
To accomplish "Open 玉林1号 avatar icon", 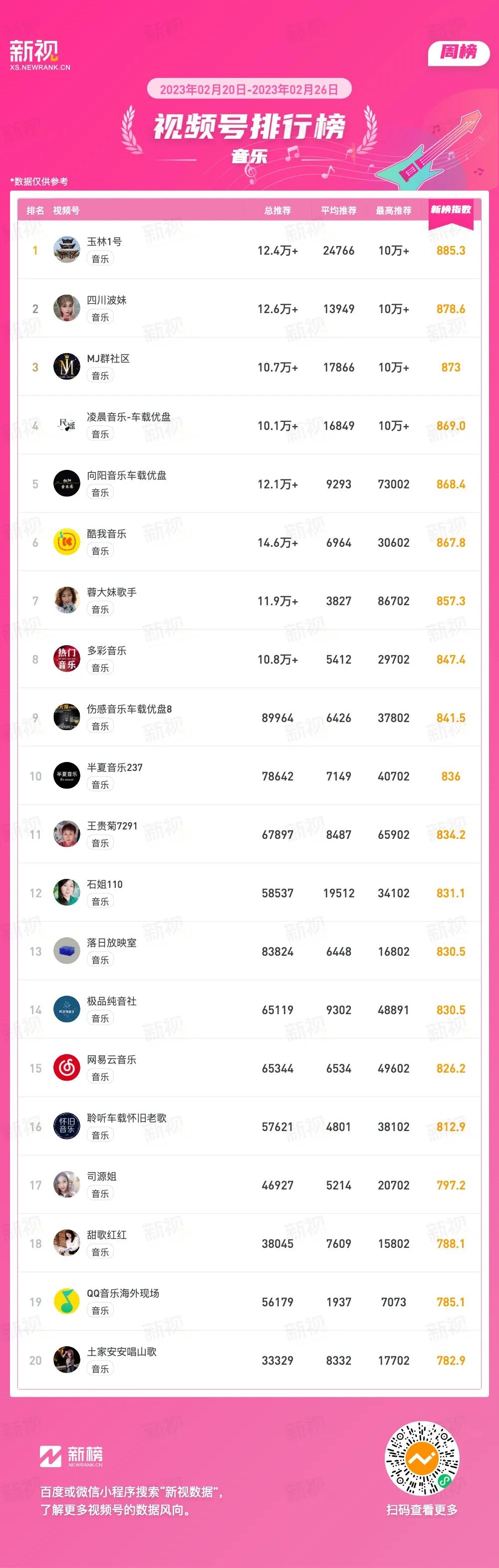I will click(x=67, y=250).
